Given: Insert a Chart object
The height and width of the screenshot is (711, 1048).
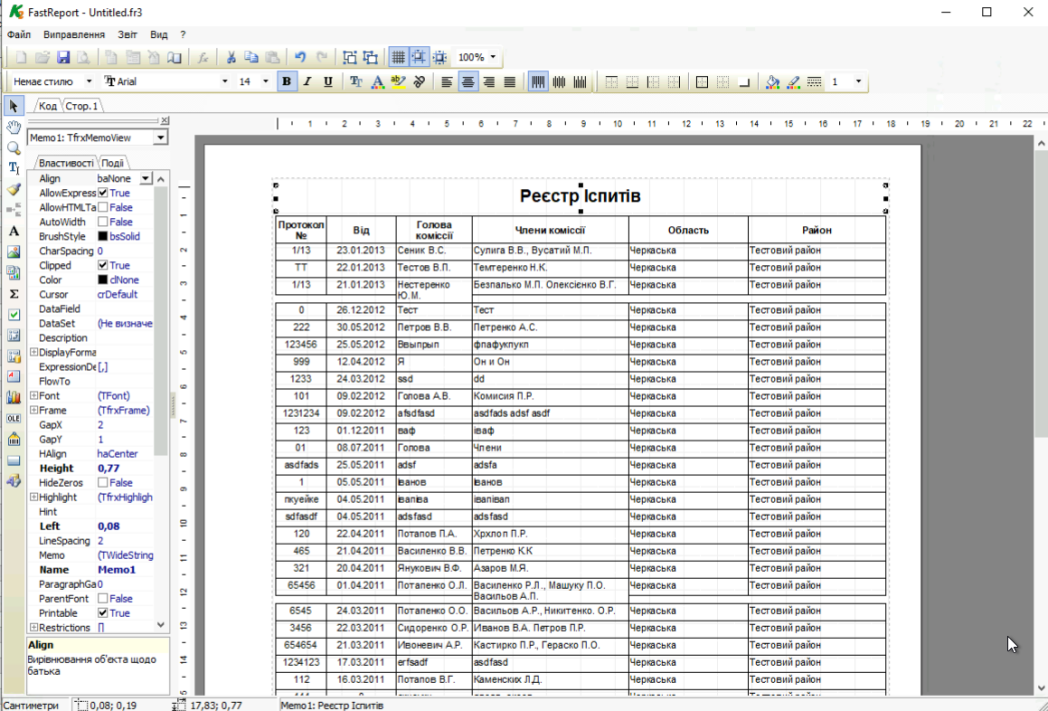Looking at the screenshot, I should coord(14,398).
